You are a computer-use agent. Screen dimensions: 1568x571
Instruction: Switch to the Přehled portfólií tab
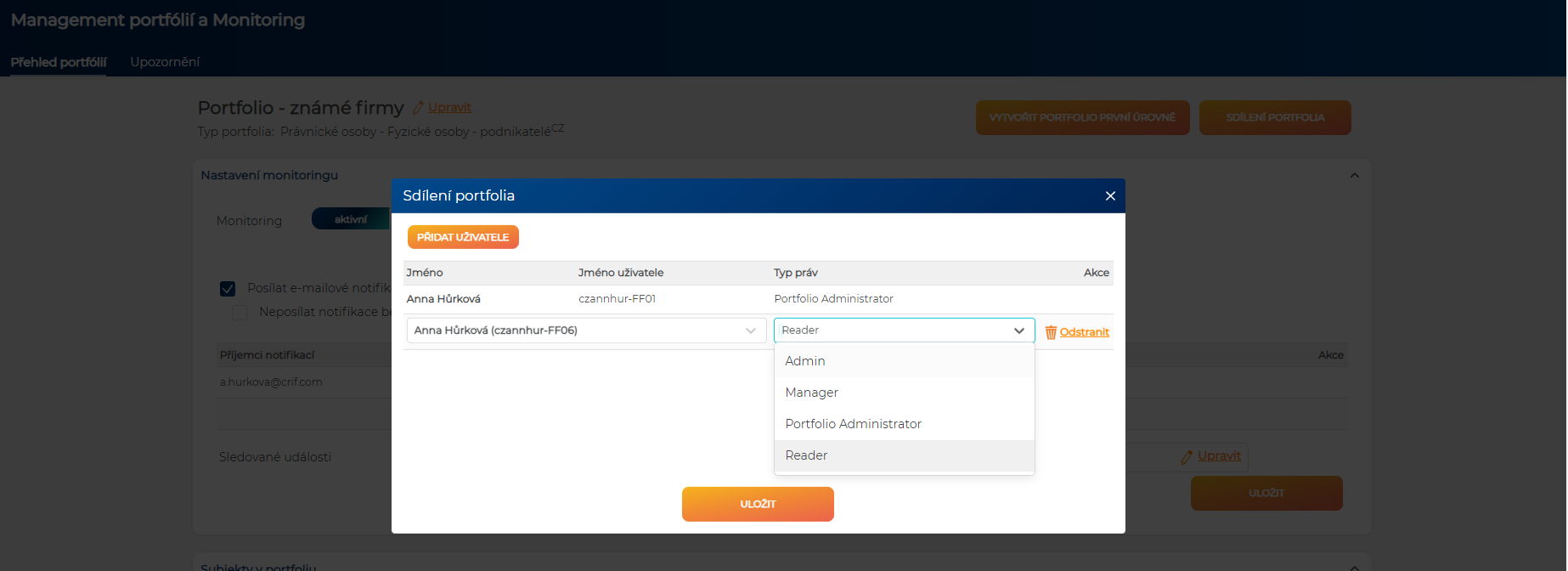point(59,62)
